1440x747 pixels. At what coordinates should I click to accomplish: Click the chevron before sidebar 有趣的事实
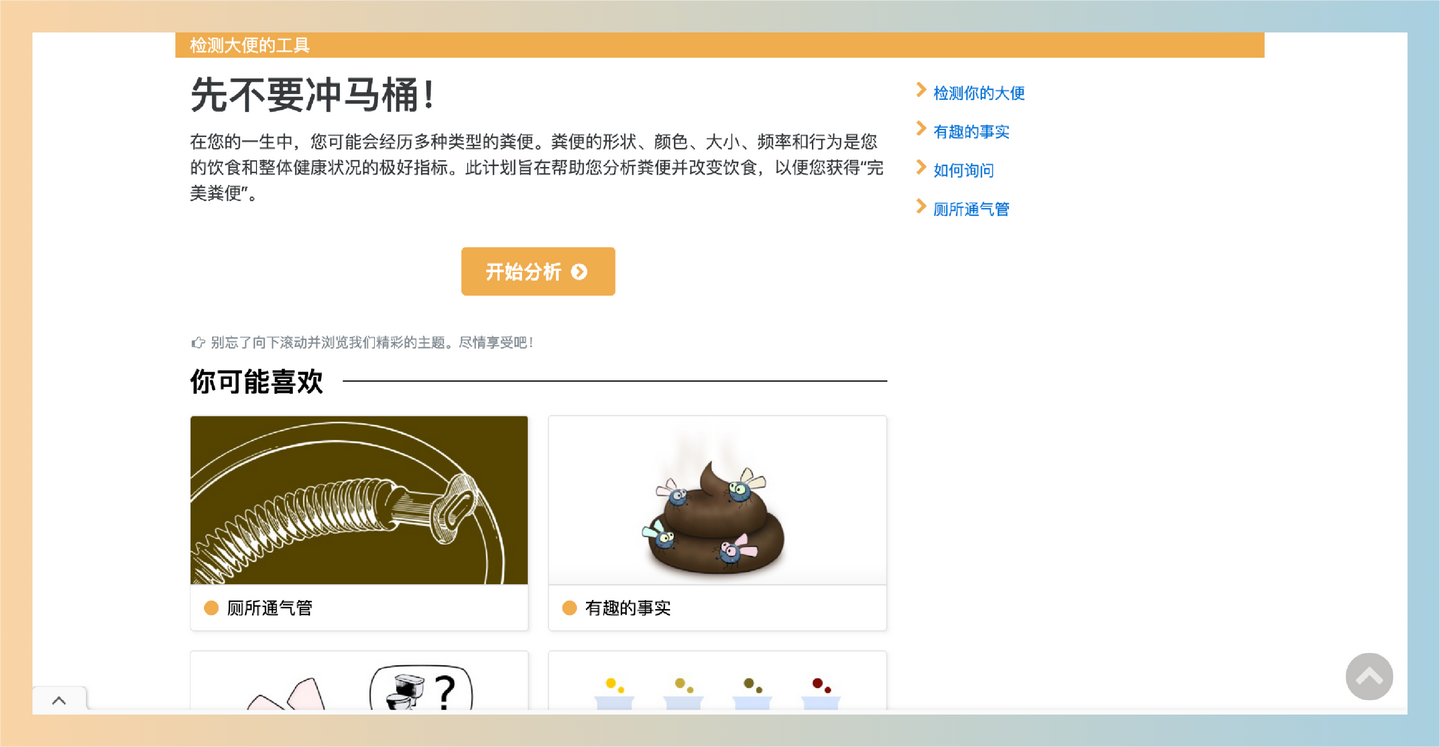(921, 129)
